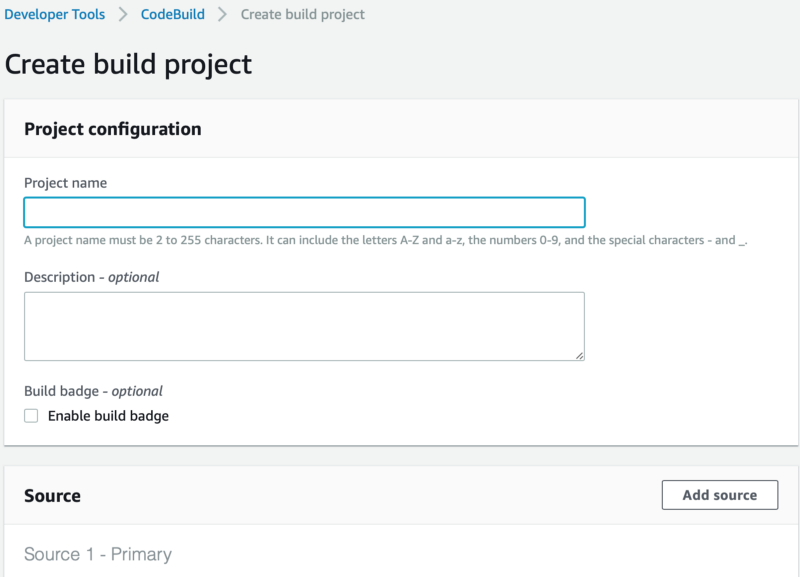Viewport: 800px width, 577px height.
Task: Click the Build badge - optional label
Action: coord(93,391)
